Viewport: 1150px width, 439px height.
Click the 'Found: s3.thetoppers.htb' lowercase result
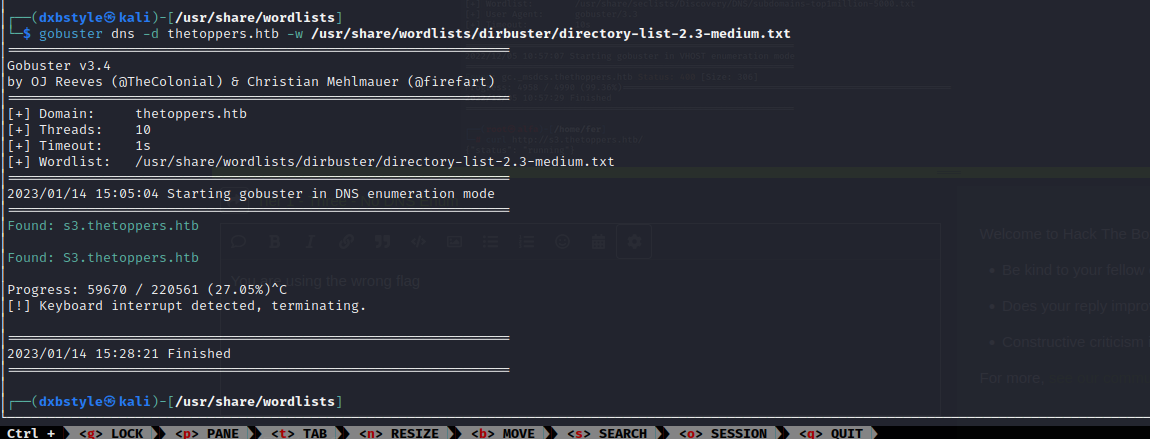(103, 226)
